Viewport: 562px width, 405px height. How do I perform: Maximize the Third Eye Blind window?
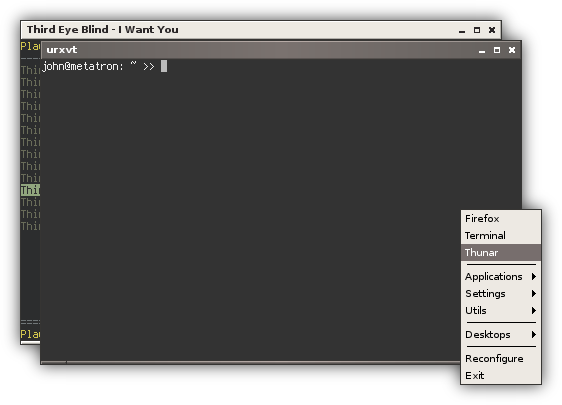[x=477, y=30]
